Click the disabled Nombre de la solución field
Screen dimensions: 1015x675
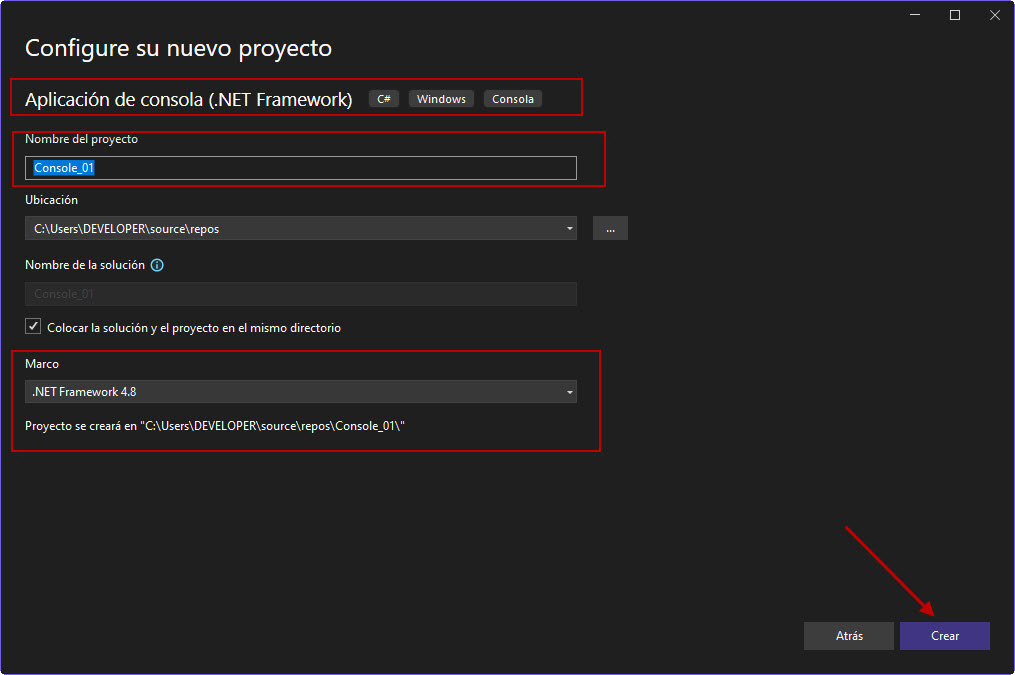pyautogui.click(x=301, y=294)
